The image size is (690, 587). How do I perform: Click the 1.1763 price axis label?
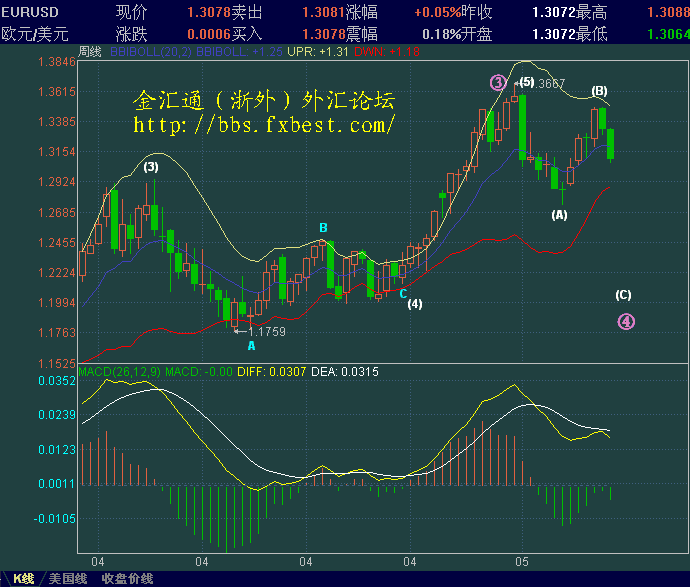(x=57, y=333)
